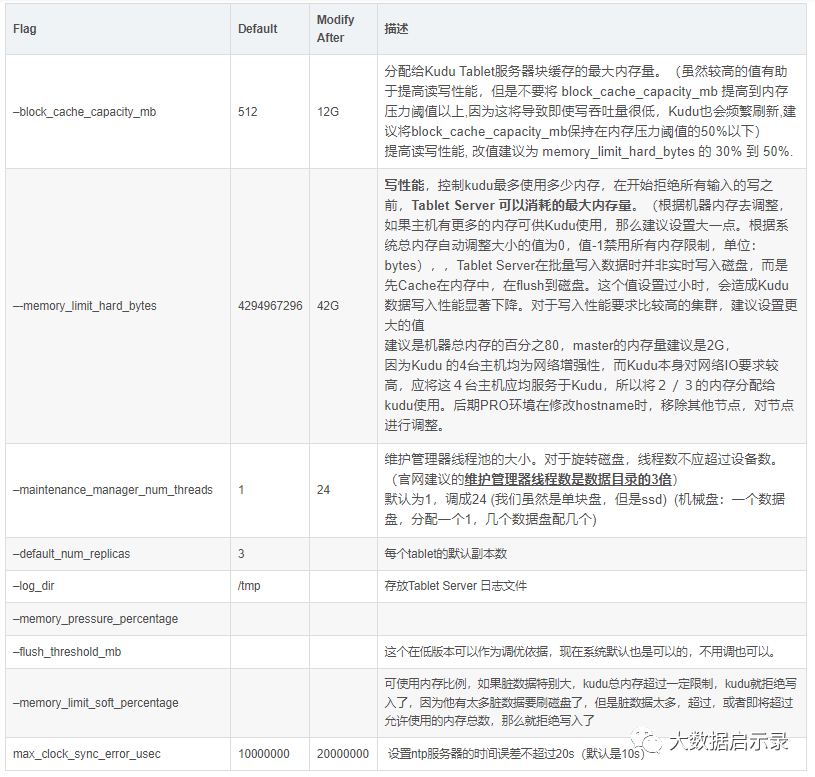Click the modified value 24
815x777 pixels.
(323, 490)
